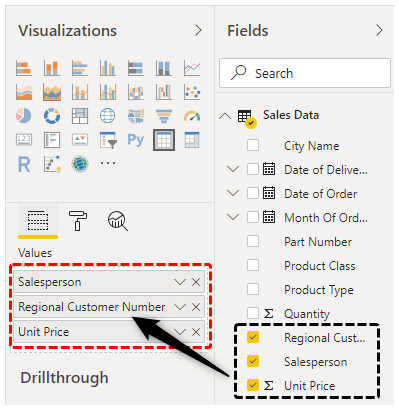
Task: Select the waterfall chart visual
Action: 164,92
